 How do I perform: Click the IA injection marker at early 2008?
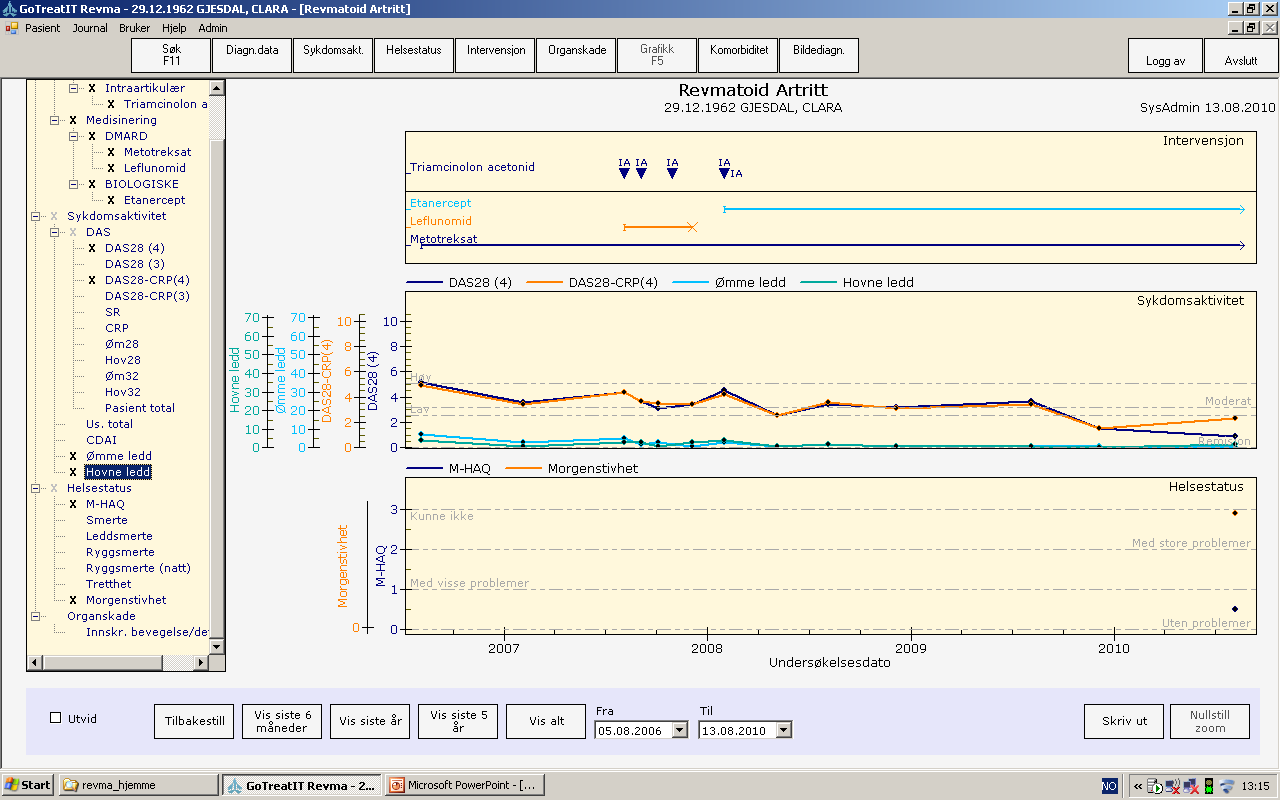point(724,173)
